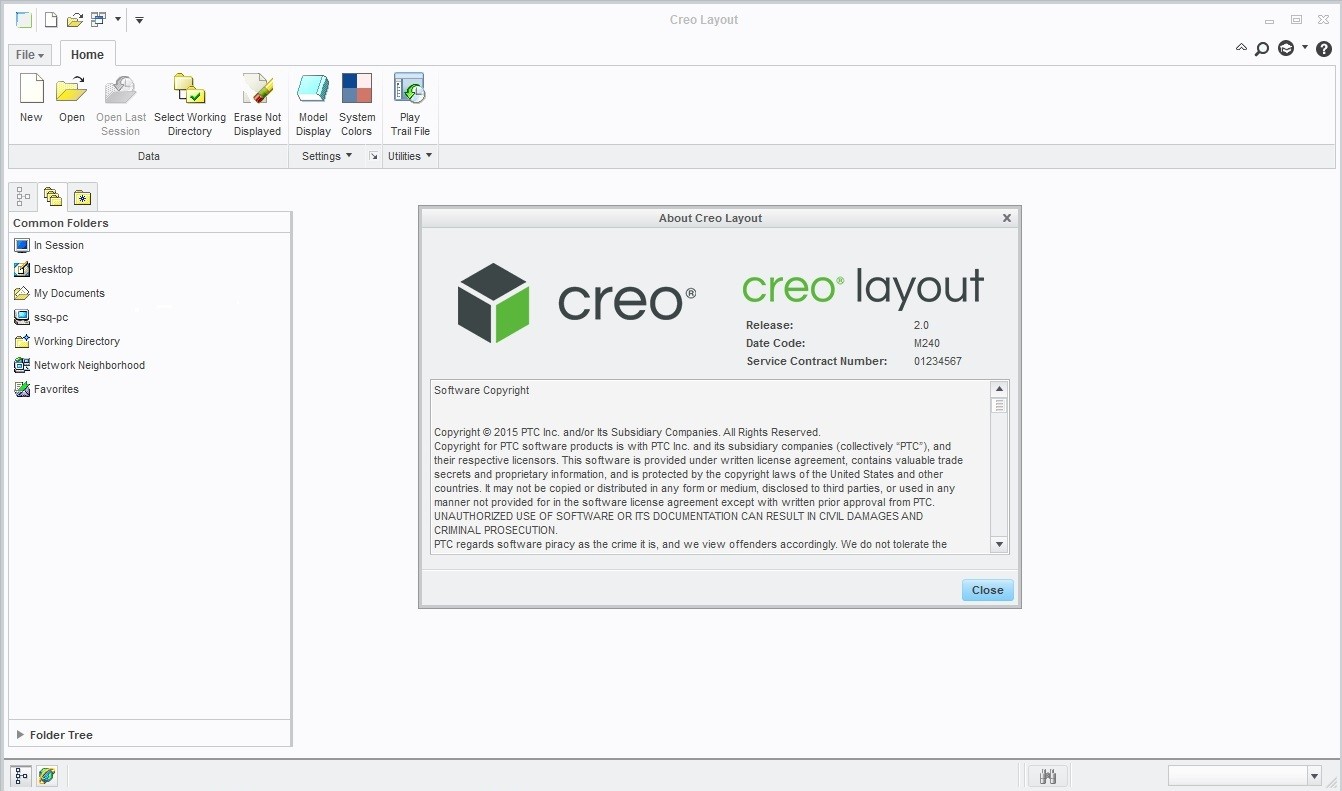Open Creo Help question mark

[x=1324, y=48]
